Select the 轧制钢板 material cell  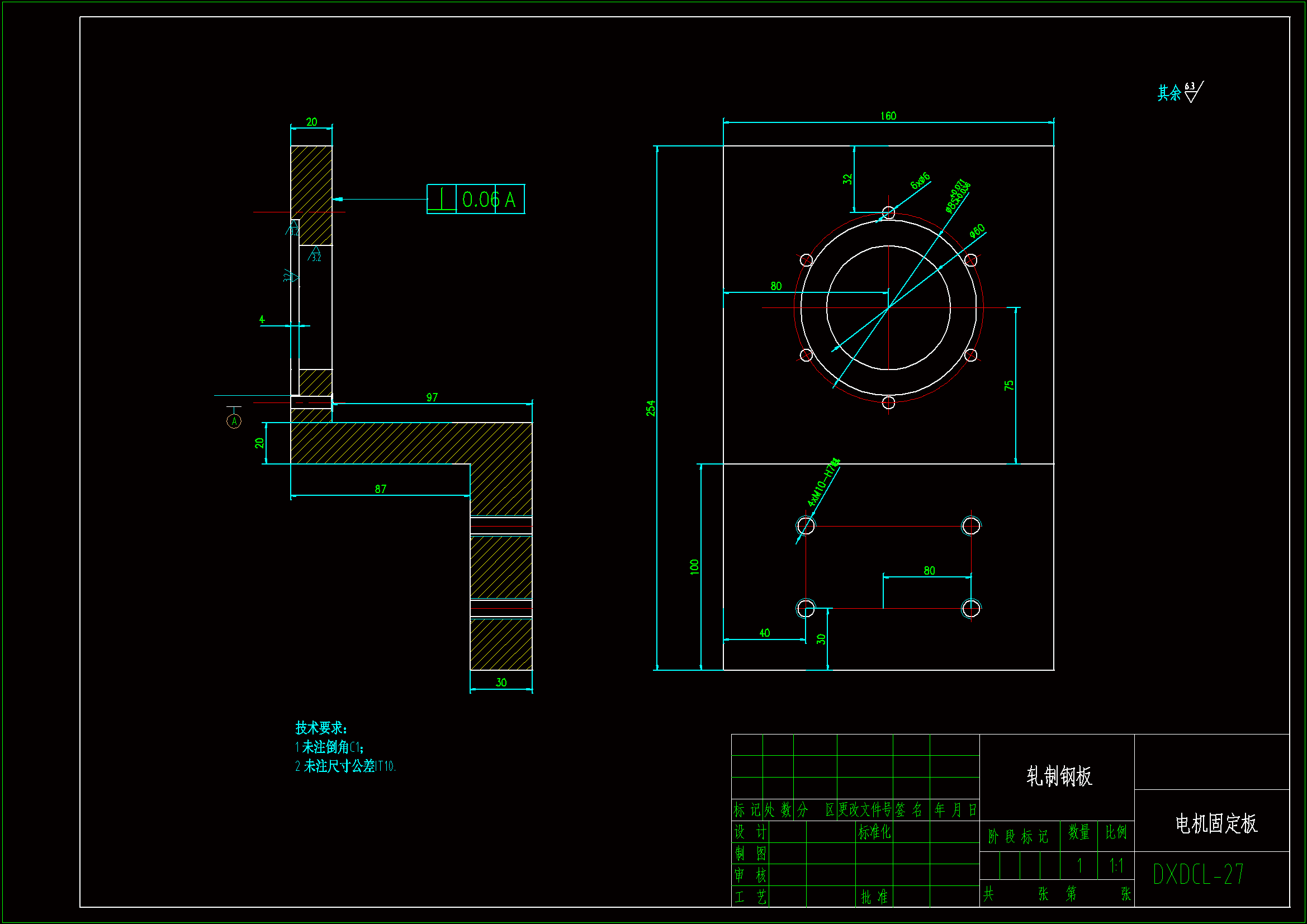point(1059,776)
